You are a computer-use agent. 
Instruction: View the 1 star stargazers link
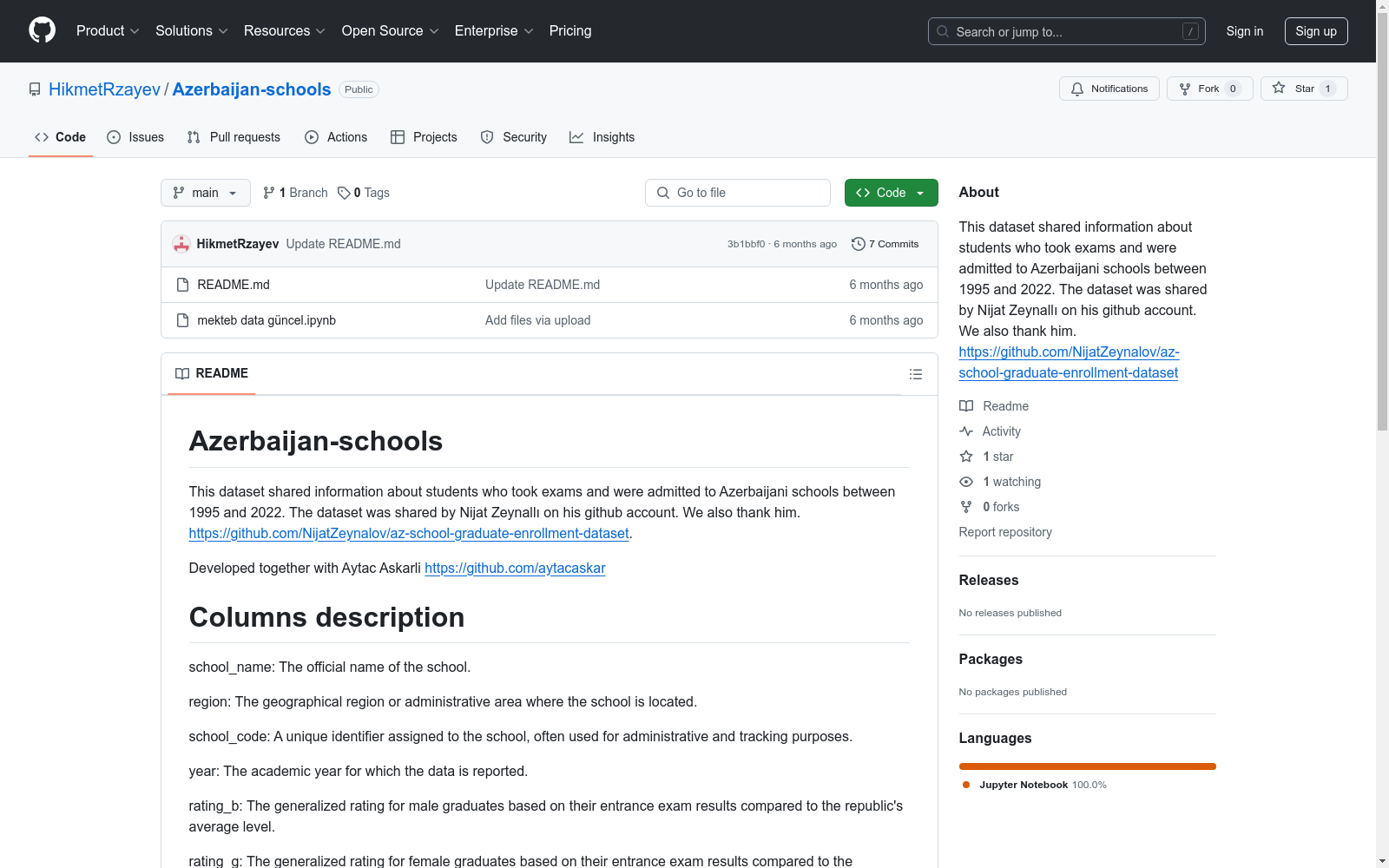point(987,457)
